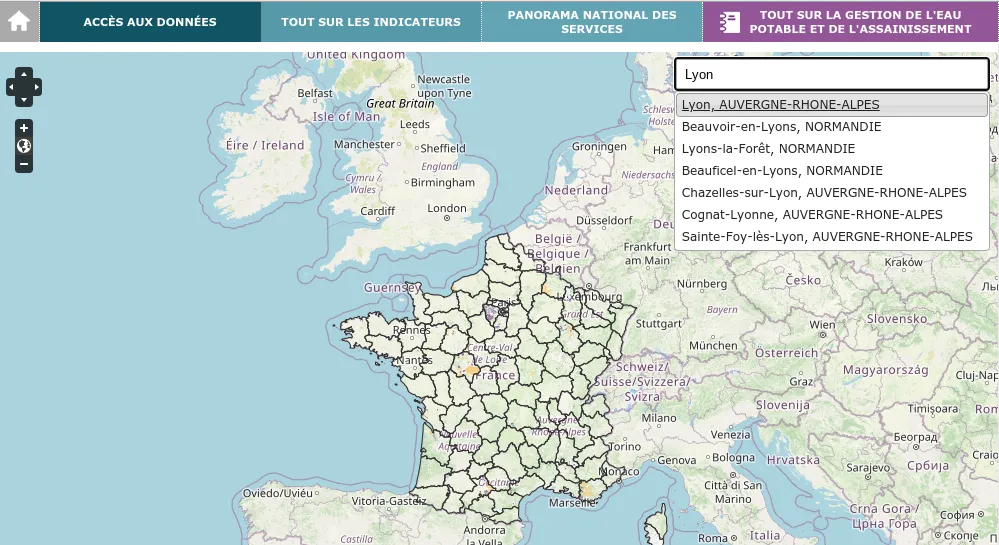
Task: Pan the map downward with arrow
Action: [24, 100]
